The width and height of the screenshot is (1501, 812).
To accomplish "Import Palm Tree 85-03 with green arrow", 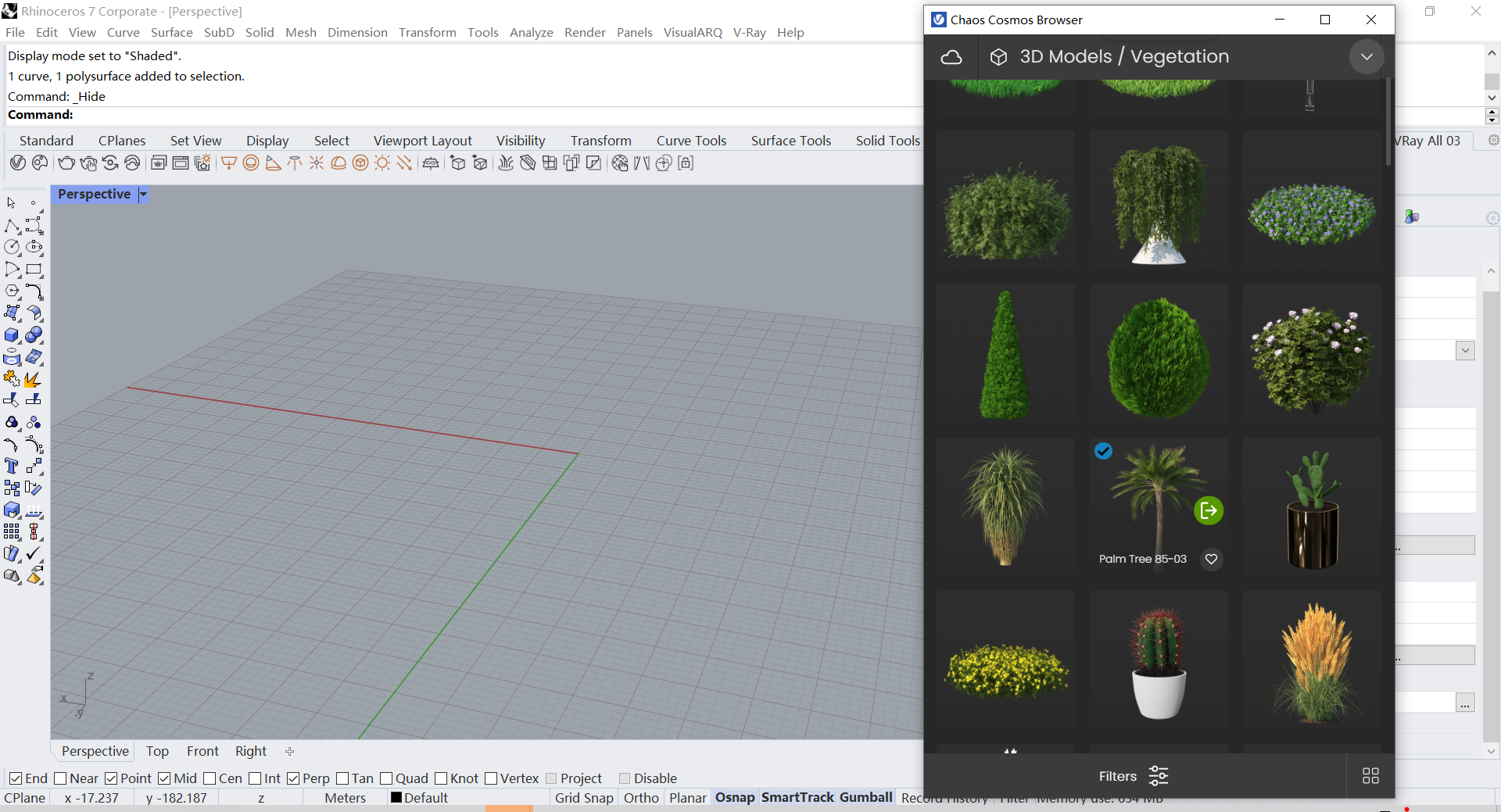I will [1209, 511].
